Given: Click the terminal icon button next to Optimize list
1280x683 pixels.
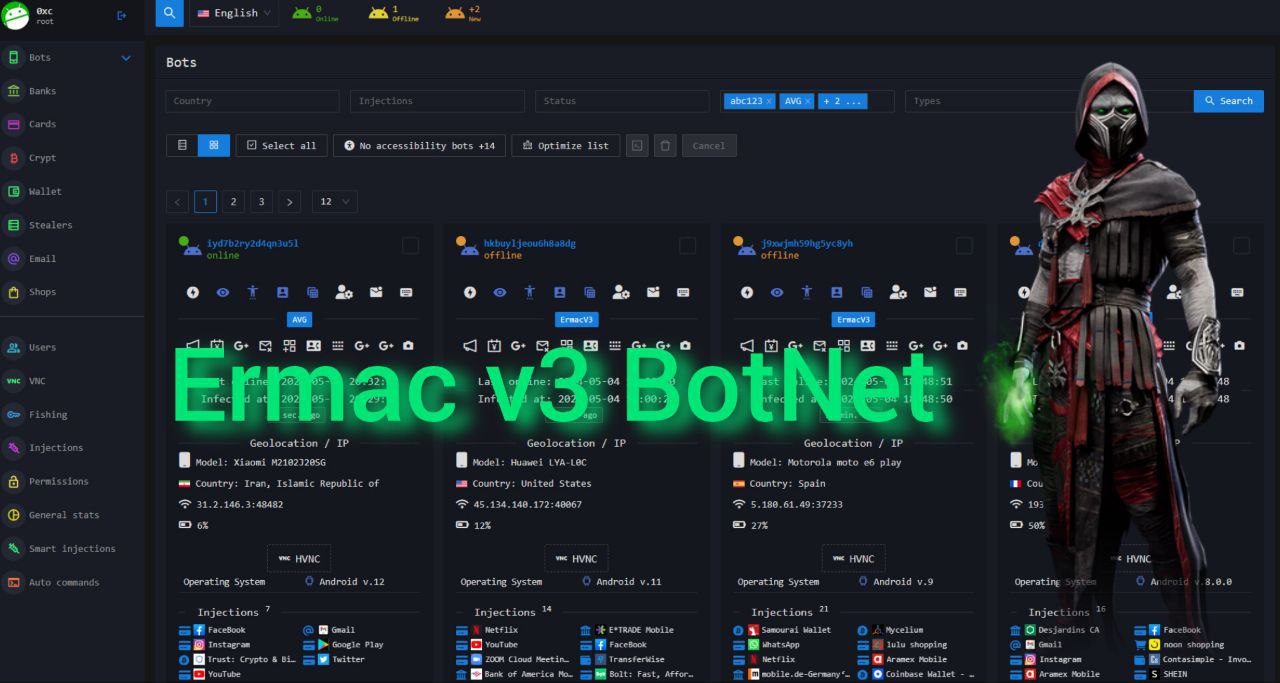Looking at the screenshot, I should click(637, 145).
